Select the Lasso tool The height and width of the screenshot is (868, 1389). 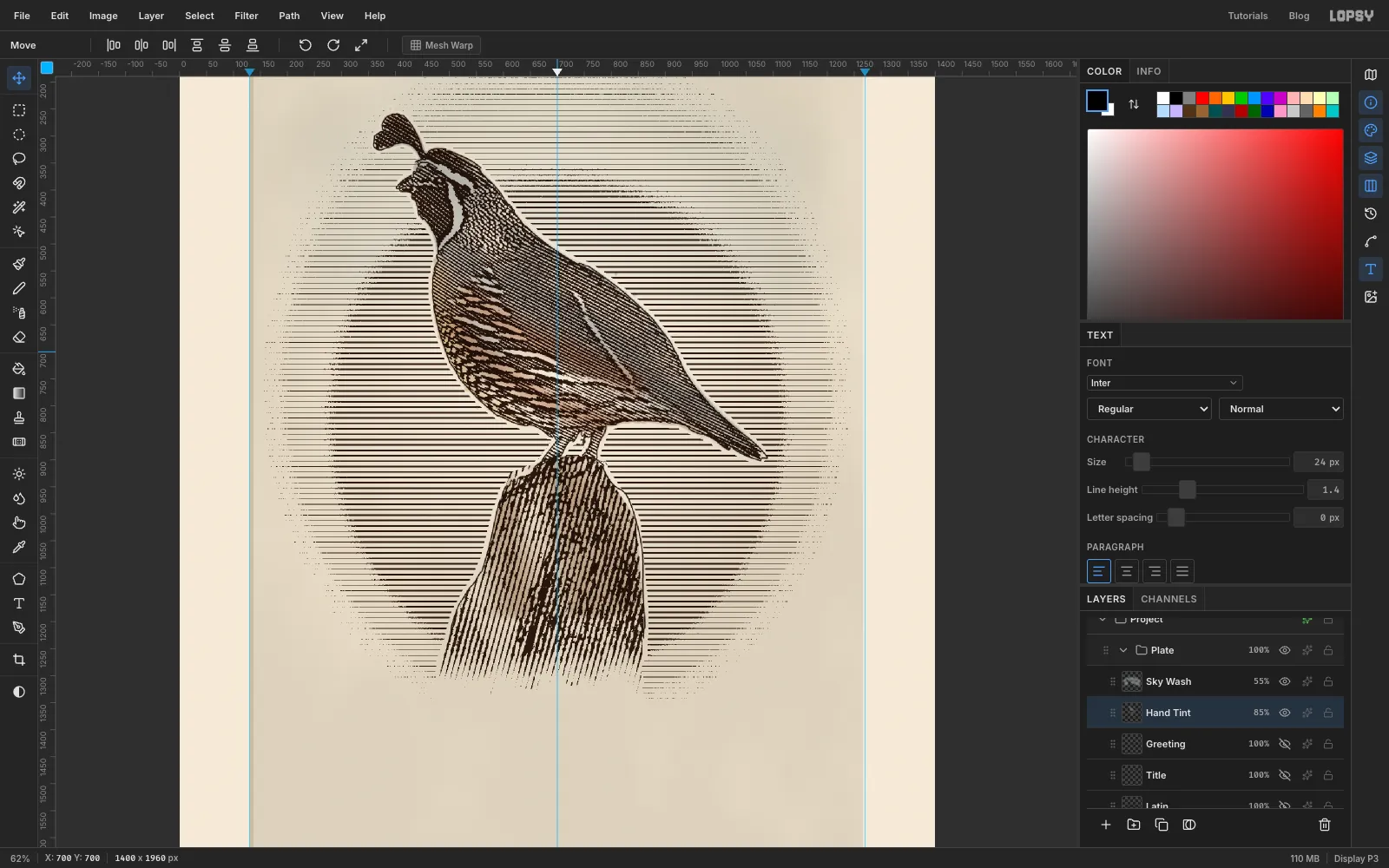tap(18, 159)
